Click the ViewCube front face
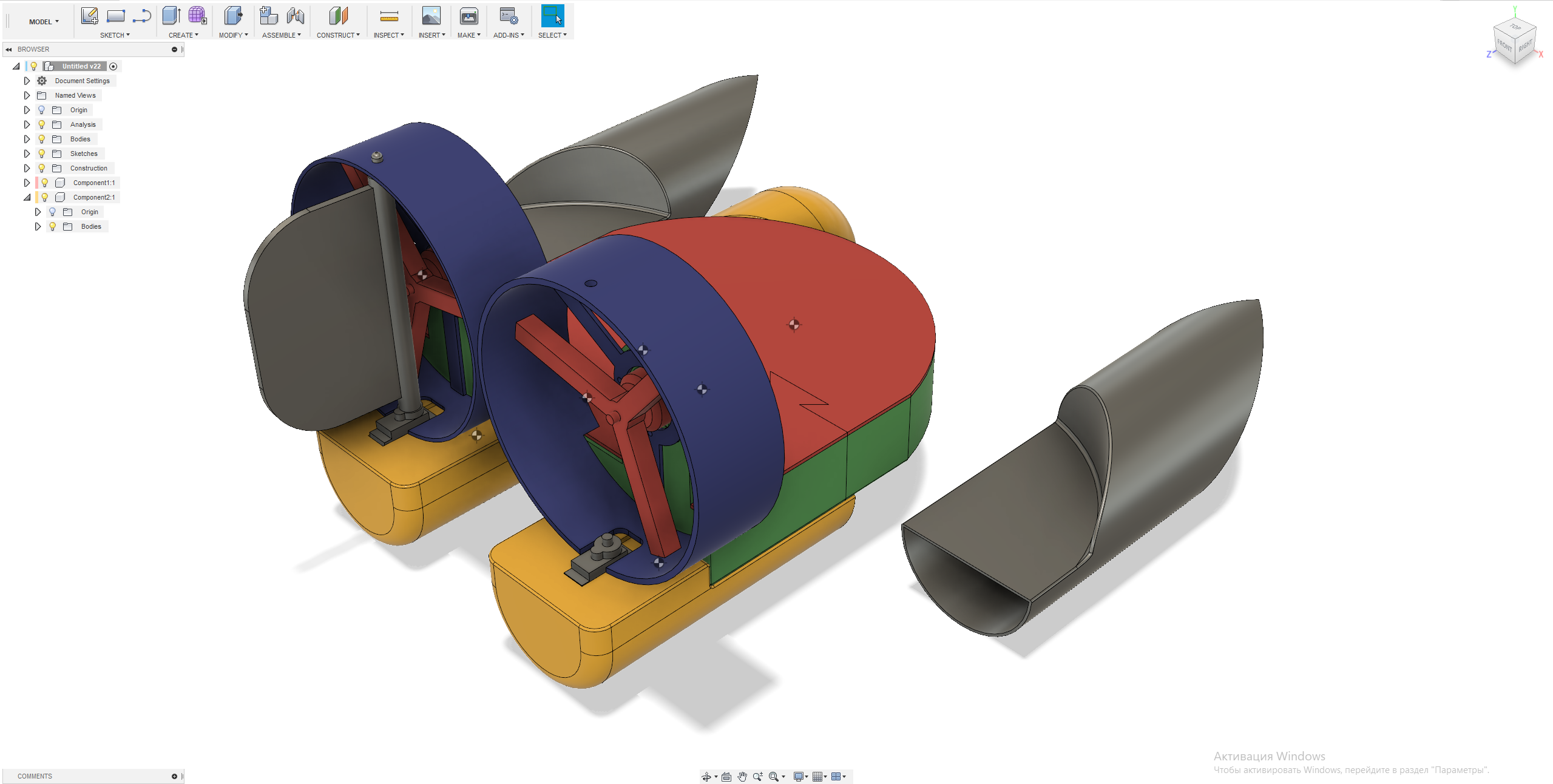Viewport: 1553px width, 784px height. pos(1504,47)
